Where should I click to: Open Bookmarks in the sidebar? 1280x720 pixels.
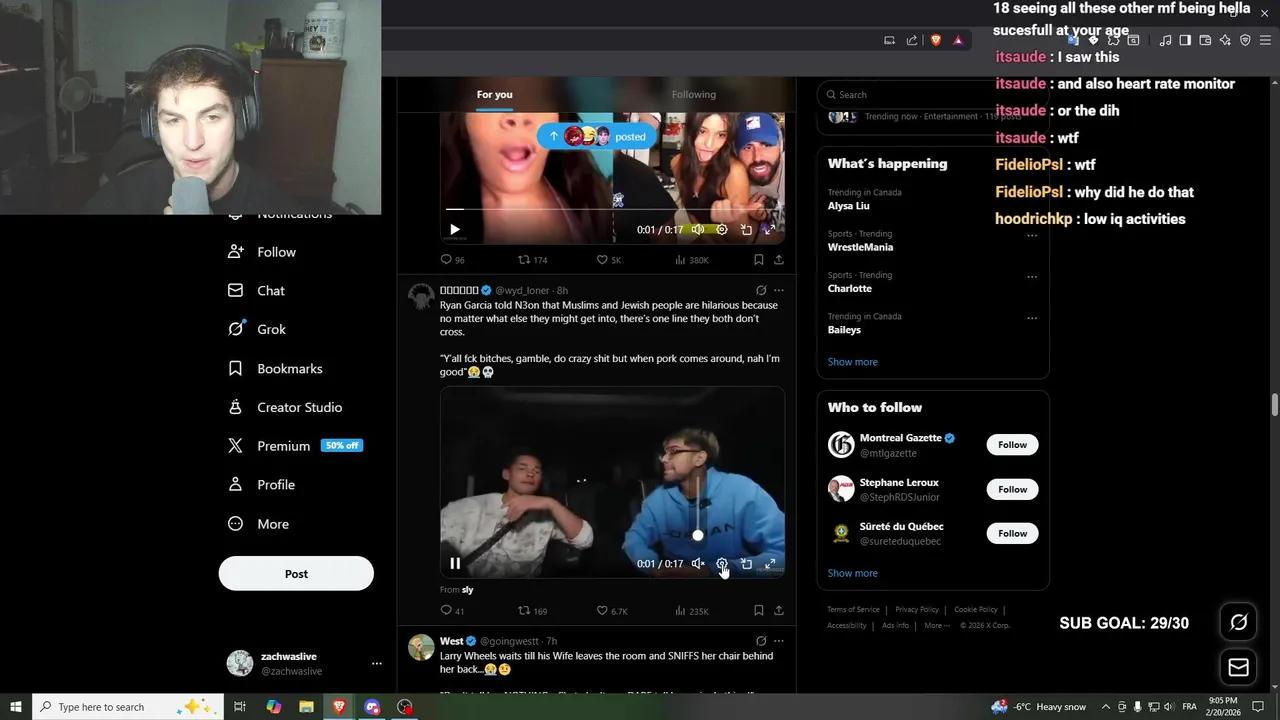tap(276, 369)
